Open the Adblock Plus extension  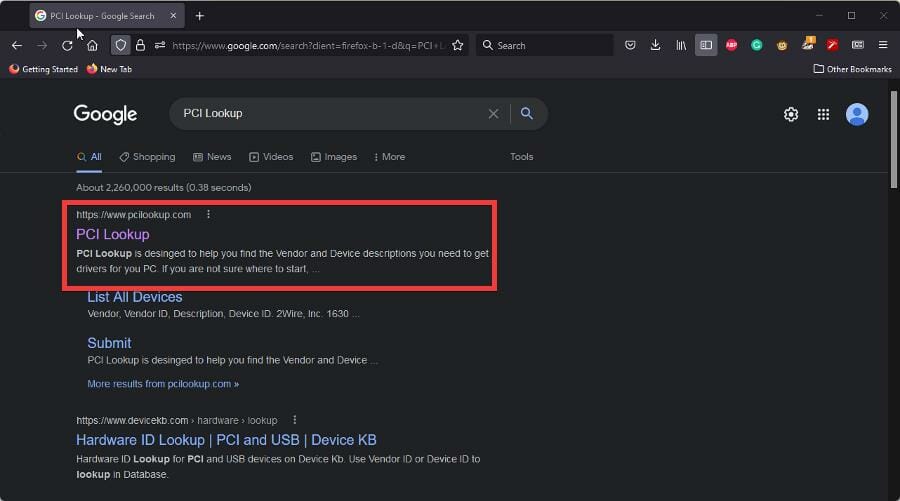[x=731, y=45]
